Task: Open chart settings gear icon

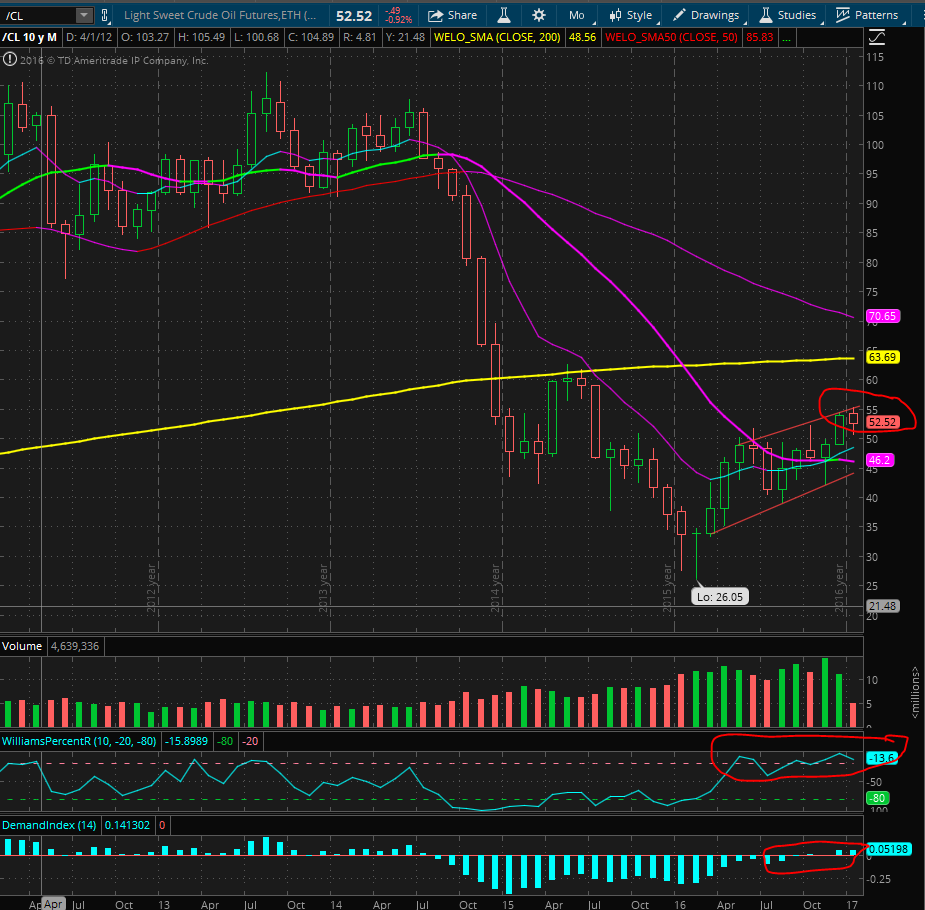Action: click(539, 15)
